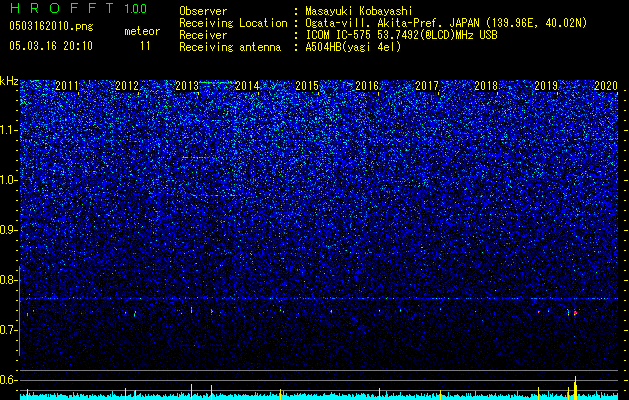Viewport: 629px width, 400px height.
Task: Click the receiver ICOM IC-575 line
Action: (x=401, y=35)
